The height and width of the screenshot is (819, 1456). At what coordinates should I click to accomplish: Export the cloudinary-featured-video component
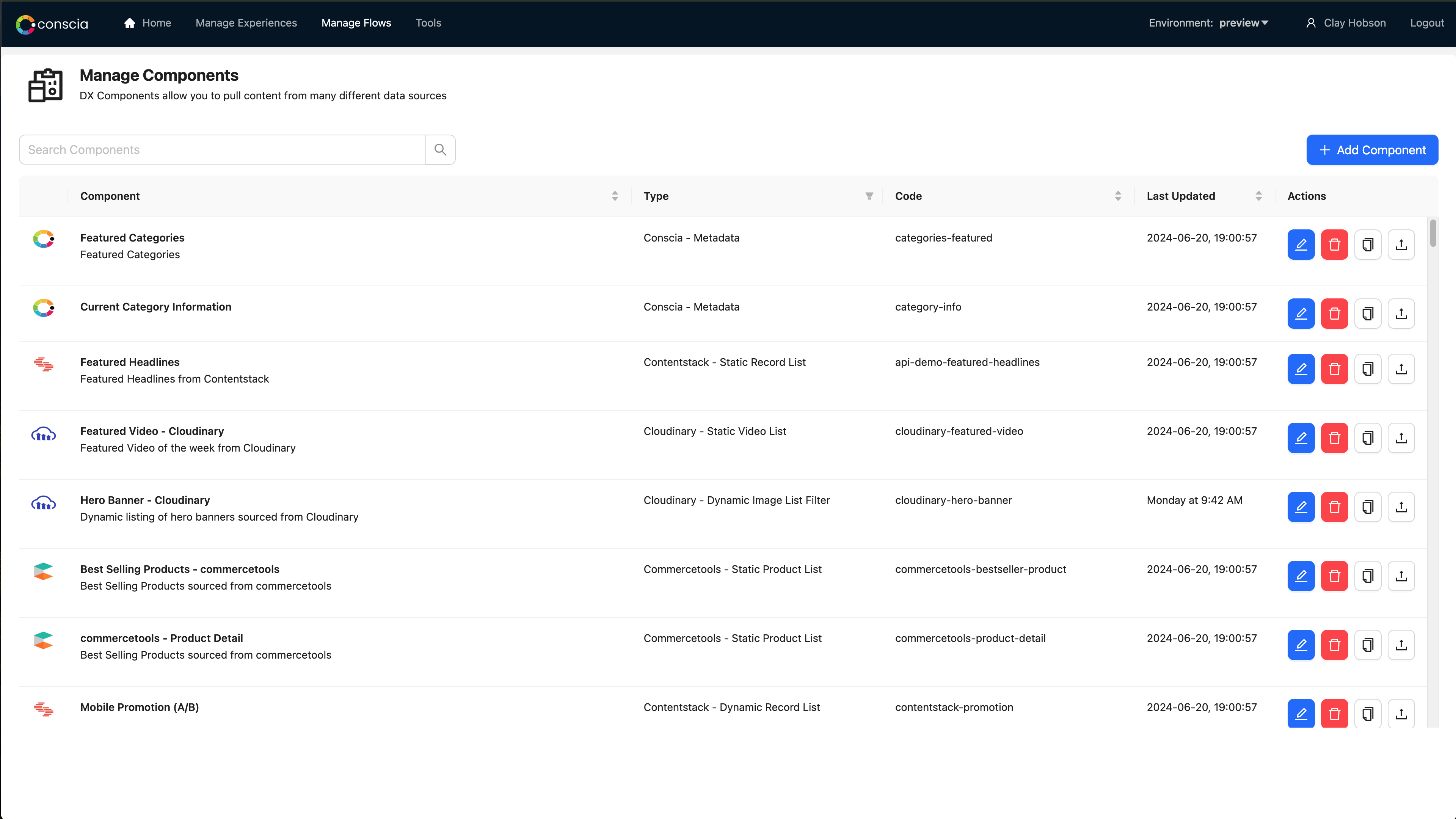point(1401,438)
